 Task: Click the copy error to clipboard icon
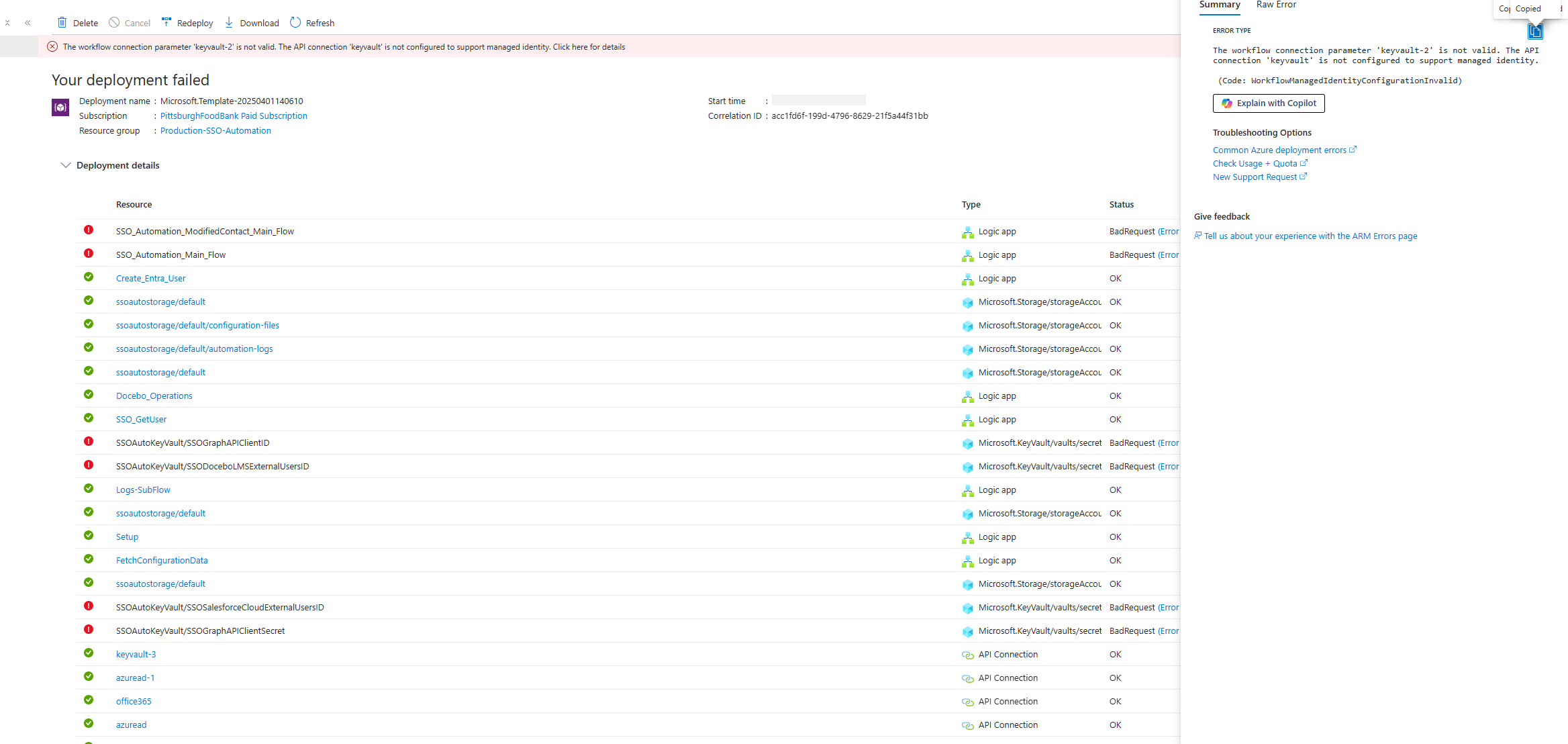pos(1534,32)
